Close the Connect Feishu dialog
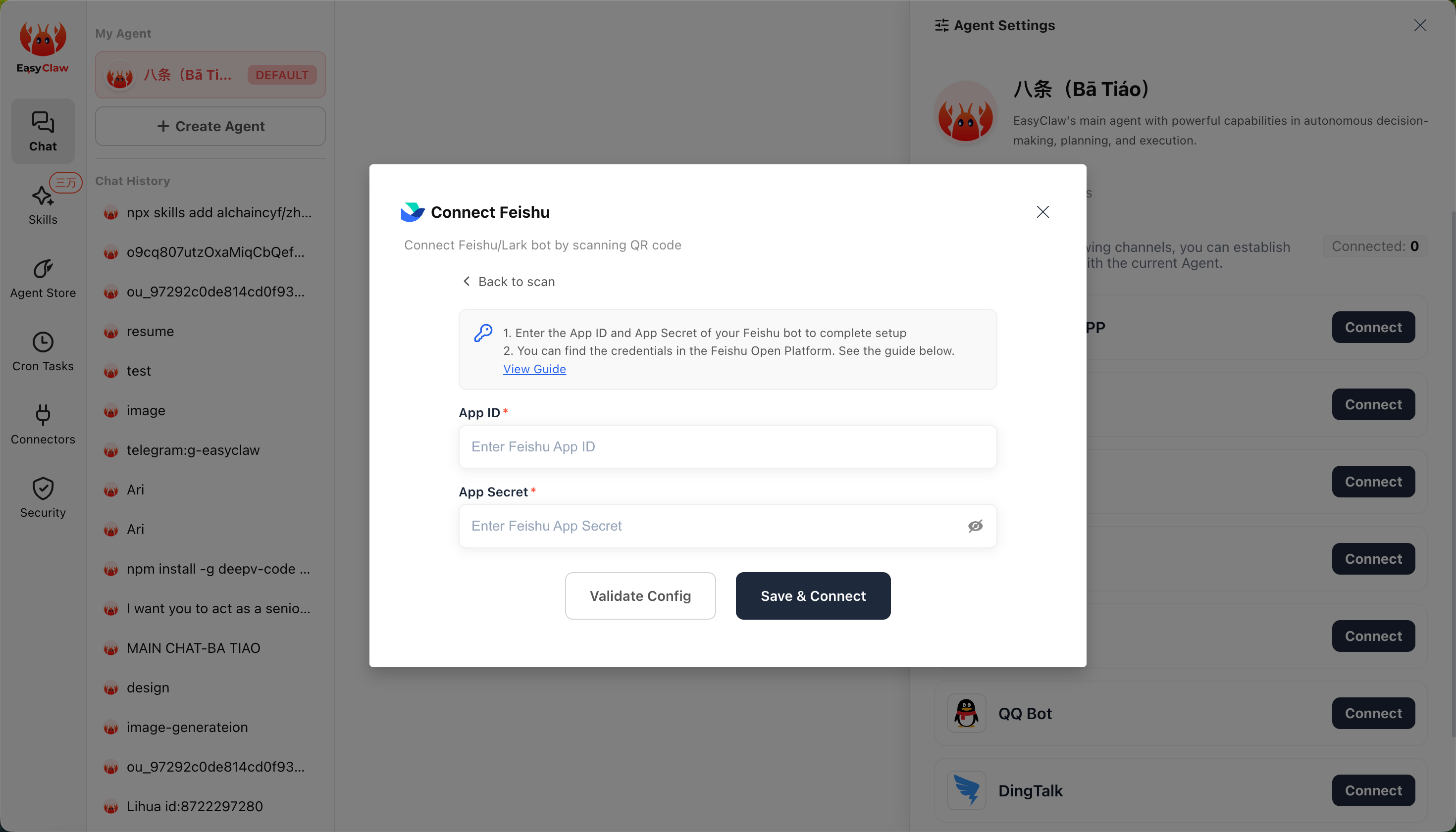Viewport: 1456px width, 832px height. (x=1042, y=212)
